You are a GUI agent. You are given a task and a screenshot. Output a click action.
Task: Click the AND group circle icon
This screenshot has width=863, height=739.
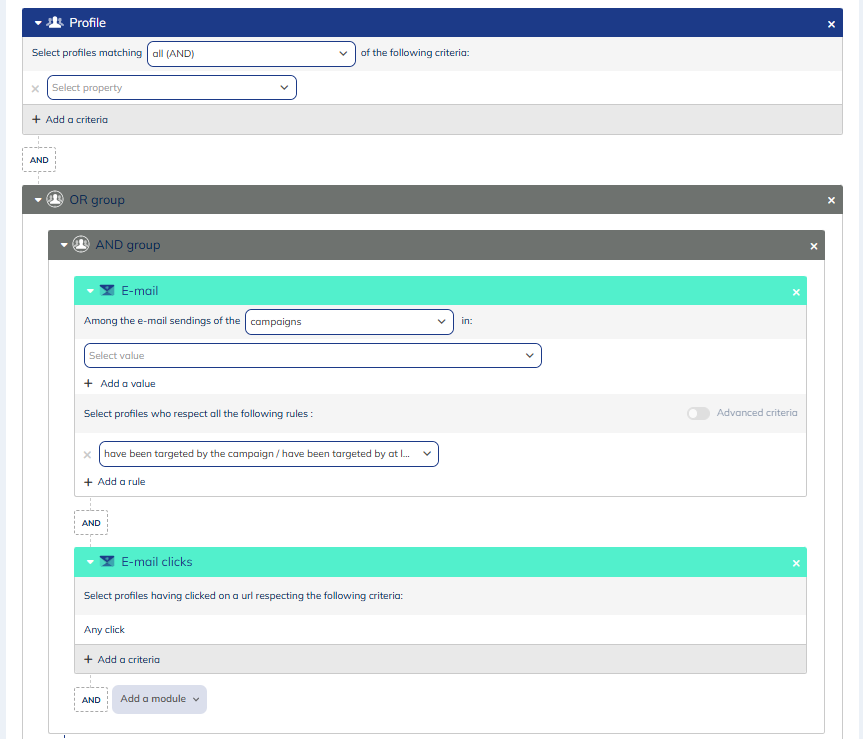pyautogui.click(x=81, y=245)
